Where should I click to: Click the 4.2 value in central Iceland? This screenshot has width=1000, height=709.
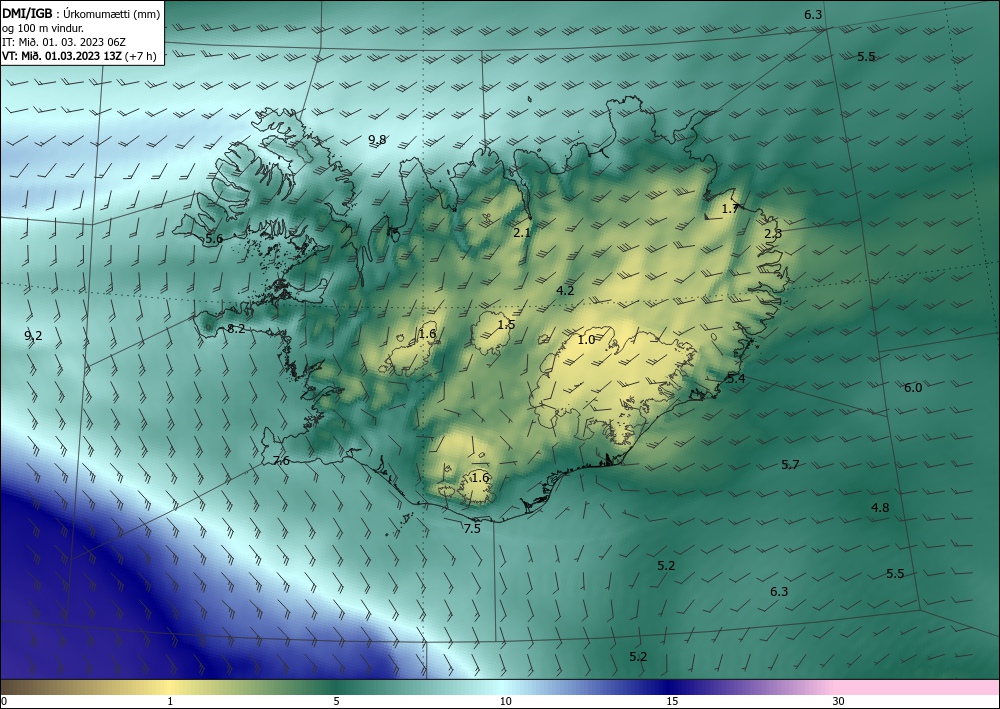565,291
